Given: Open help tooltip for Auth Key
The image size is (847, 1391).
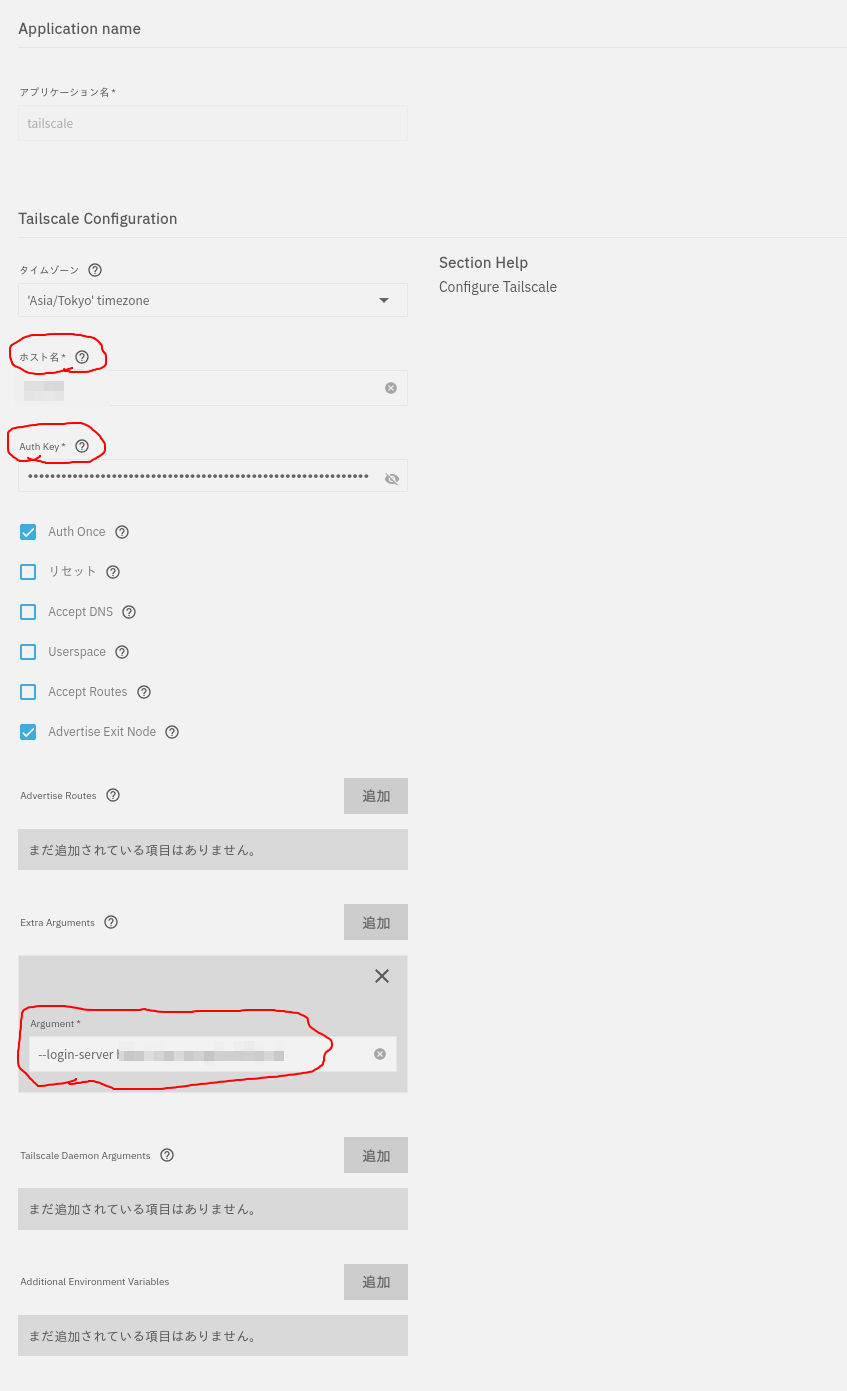Looking at the screenshot, I should click(82, 446).
